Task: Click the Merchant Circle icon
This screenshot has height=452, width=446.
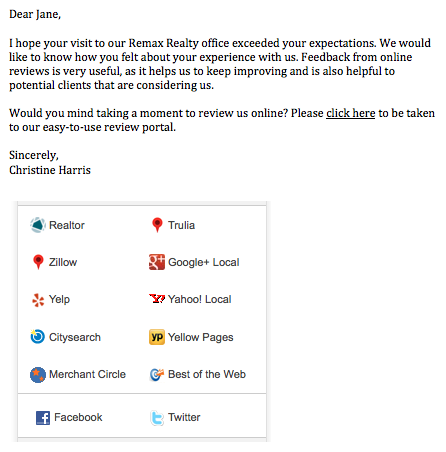Action: click(x=38, y=375)
